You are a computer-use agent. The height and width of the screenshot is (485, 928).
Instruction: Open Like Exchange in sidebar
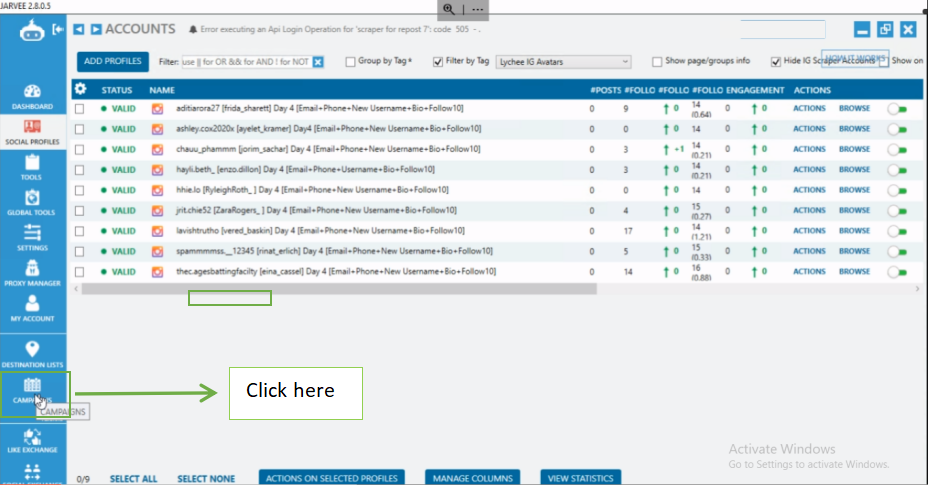pos(32,441)
